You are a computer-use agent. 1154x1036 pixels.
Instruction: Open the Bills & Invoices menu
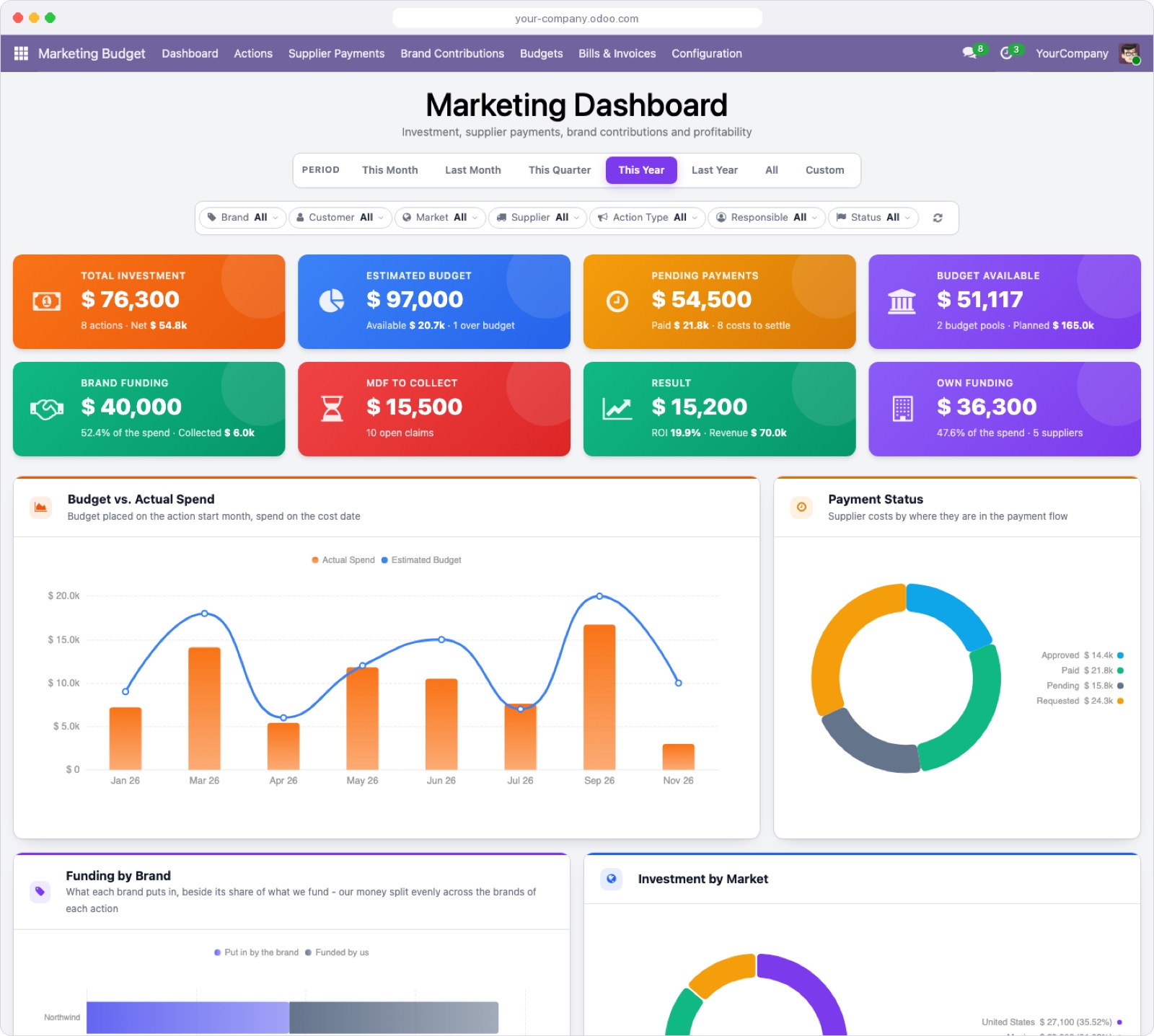tap(617, 53)
